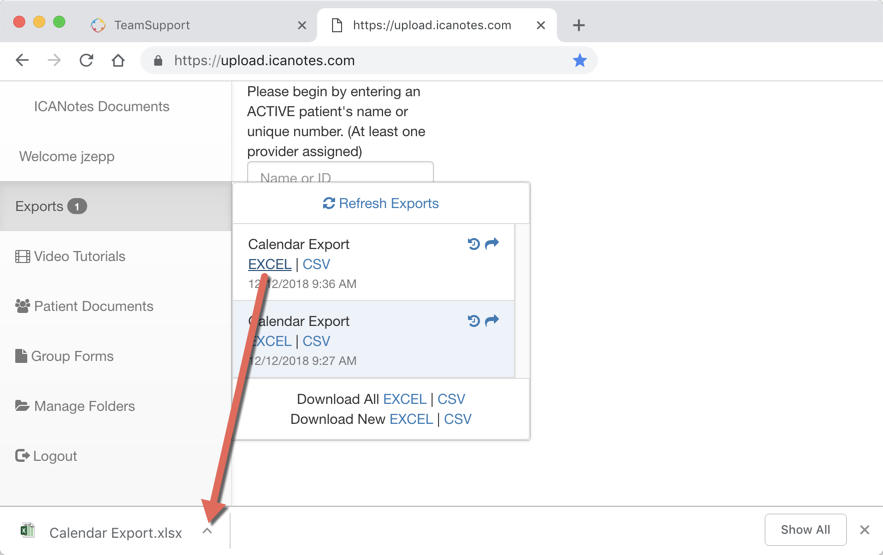Click Refresh Exports link
The width and height of the screenshot is (883, 555).
(x=381, y=203)
